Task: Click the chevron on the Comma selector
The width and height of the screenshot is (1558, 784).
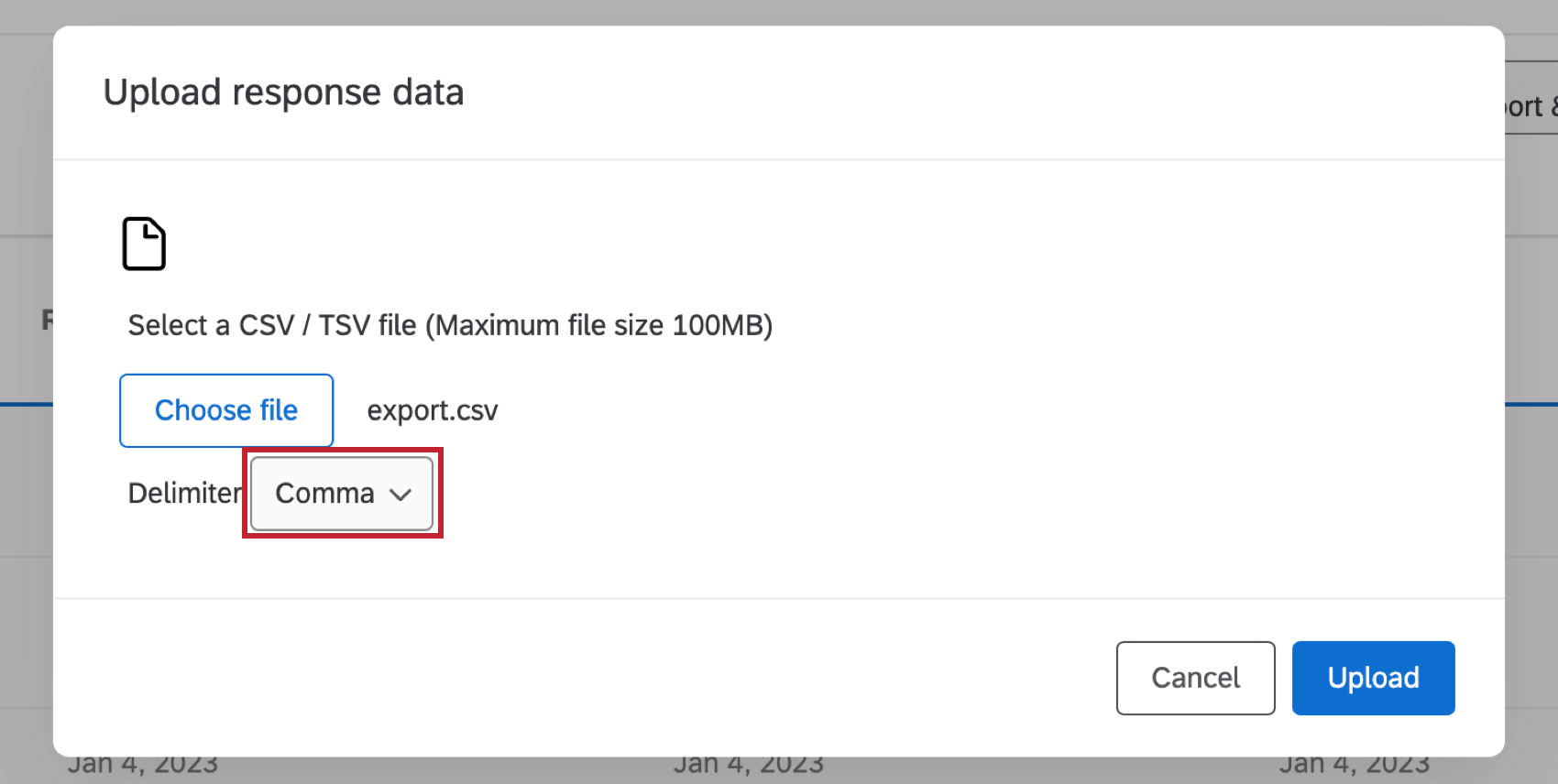Action: point(400,494)
